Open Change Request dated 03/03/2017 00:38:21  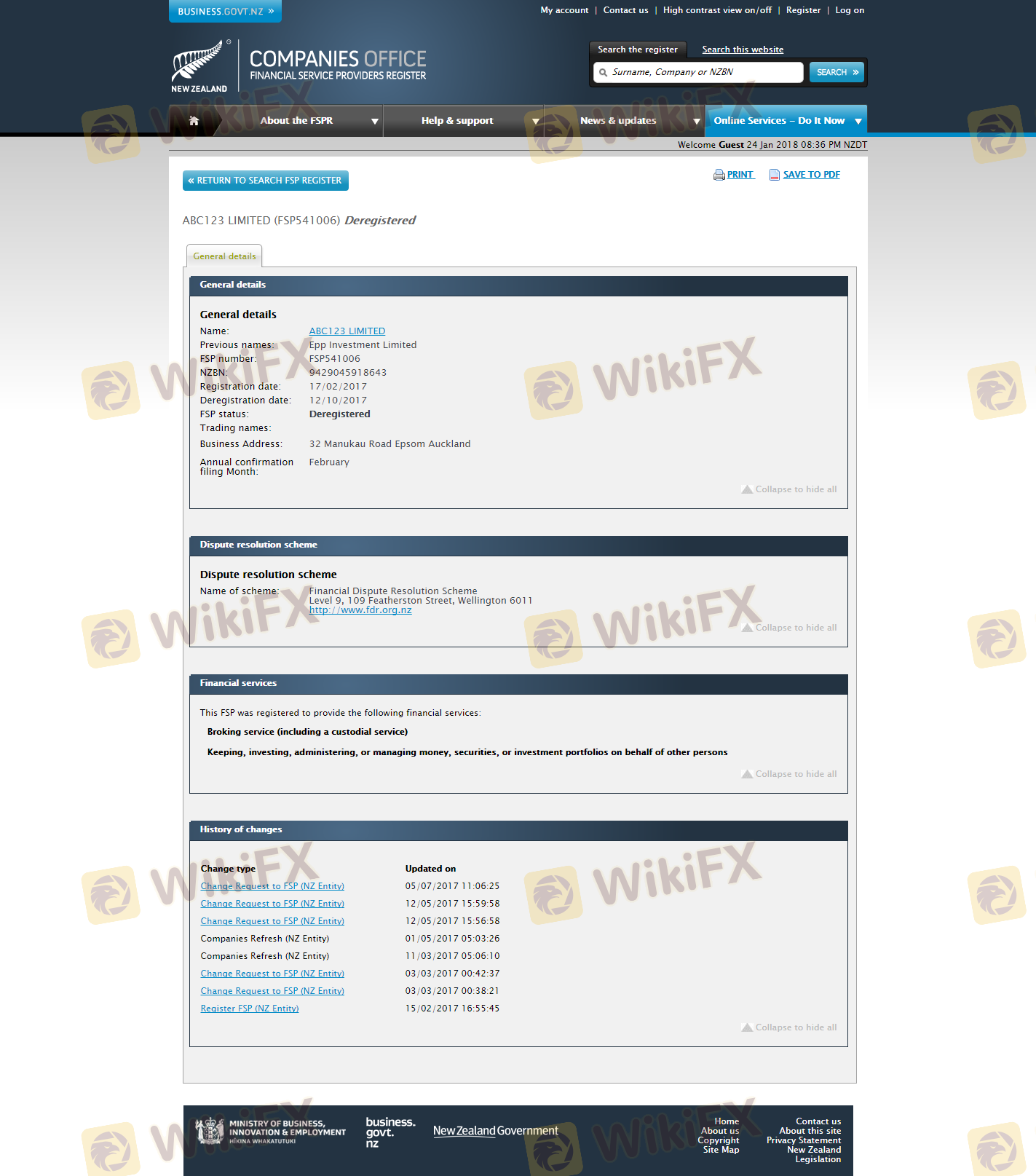(272, 991)
